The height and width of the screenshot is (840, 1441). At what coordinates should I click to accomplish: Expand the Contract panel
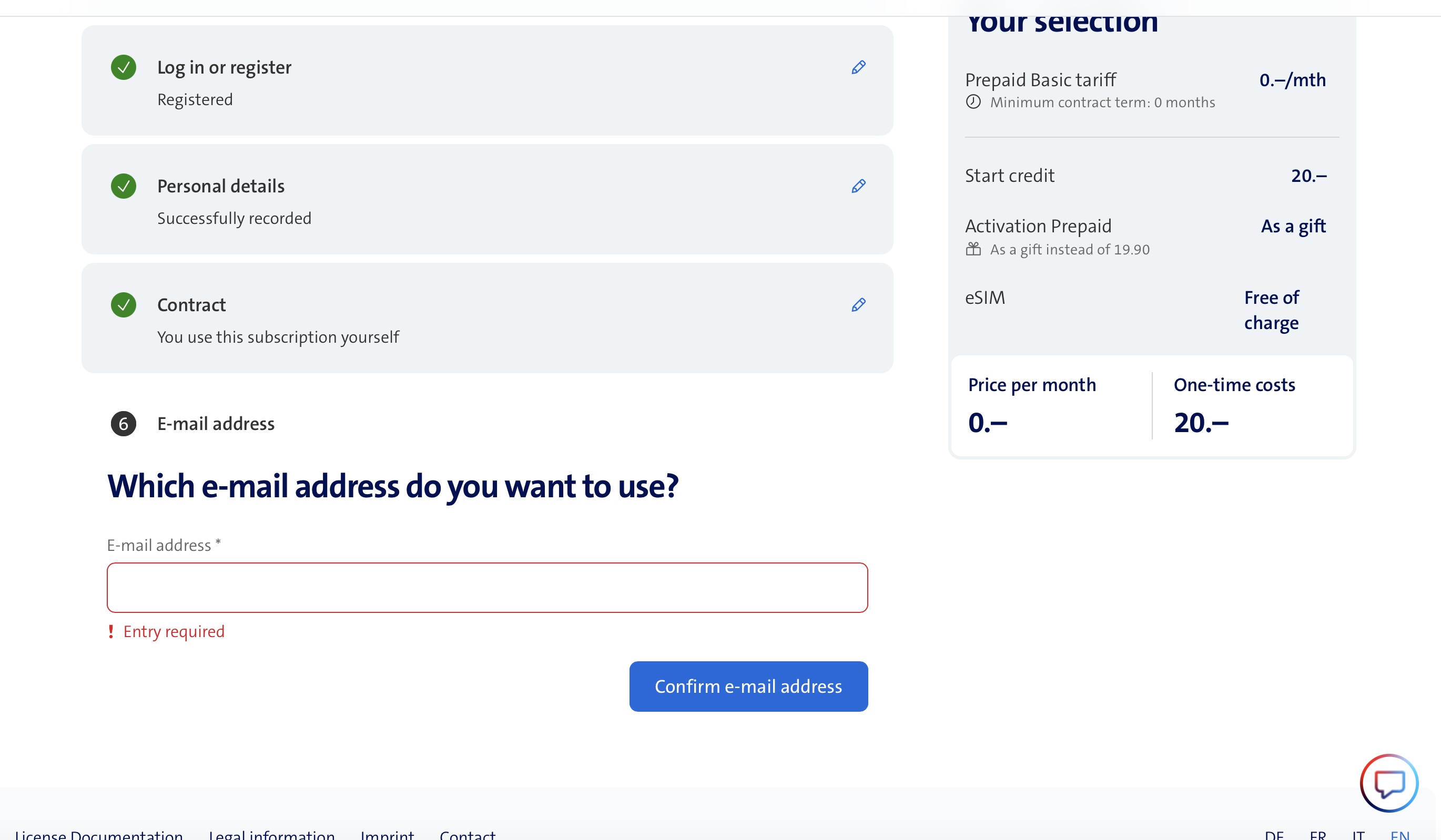pyautogui.click(x=191, y=304)
